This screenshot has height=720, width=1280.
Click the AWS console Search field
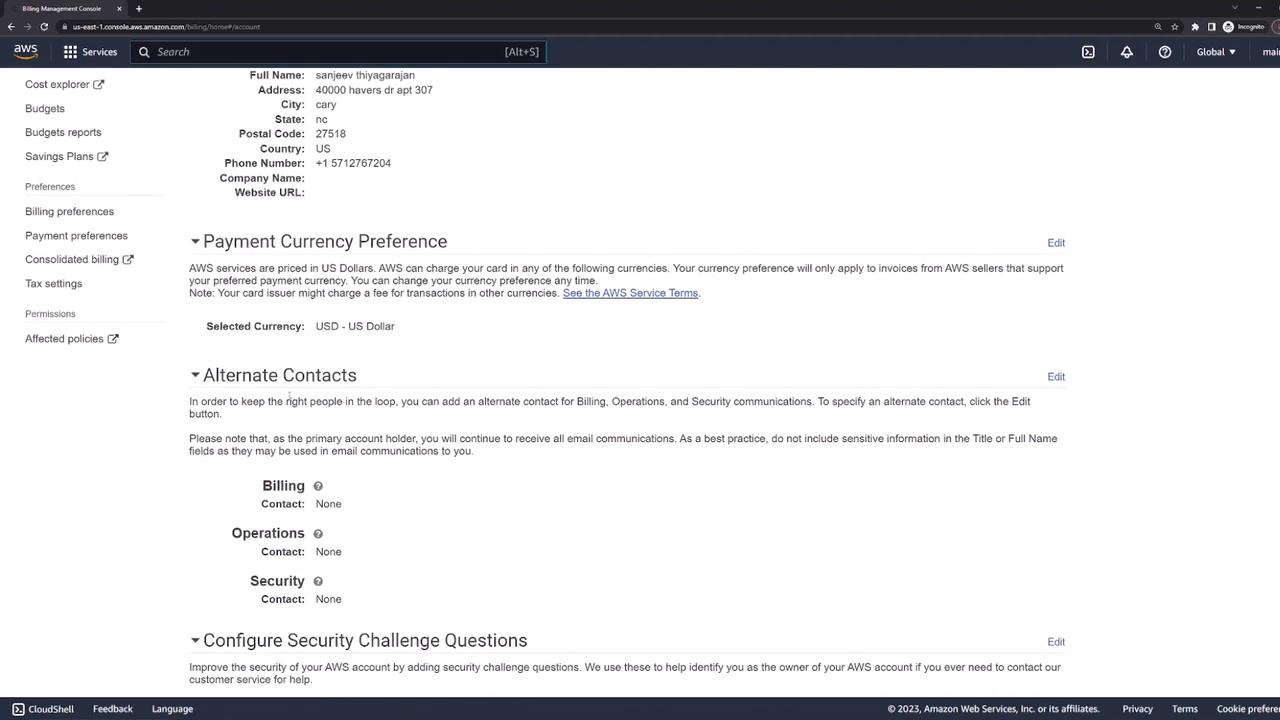point(339,52)
